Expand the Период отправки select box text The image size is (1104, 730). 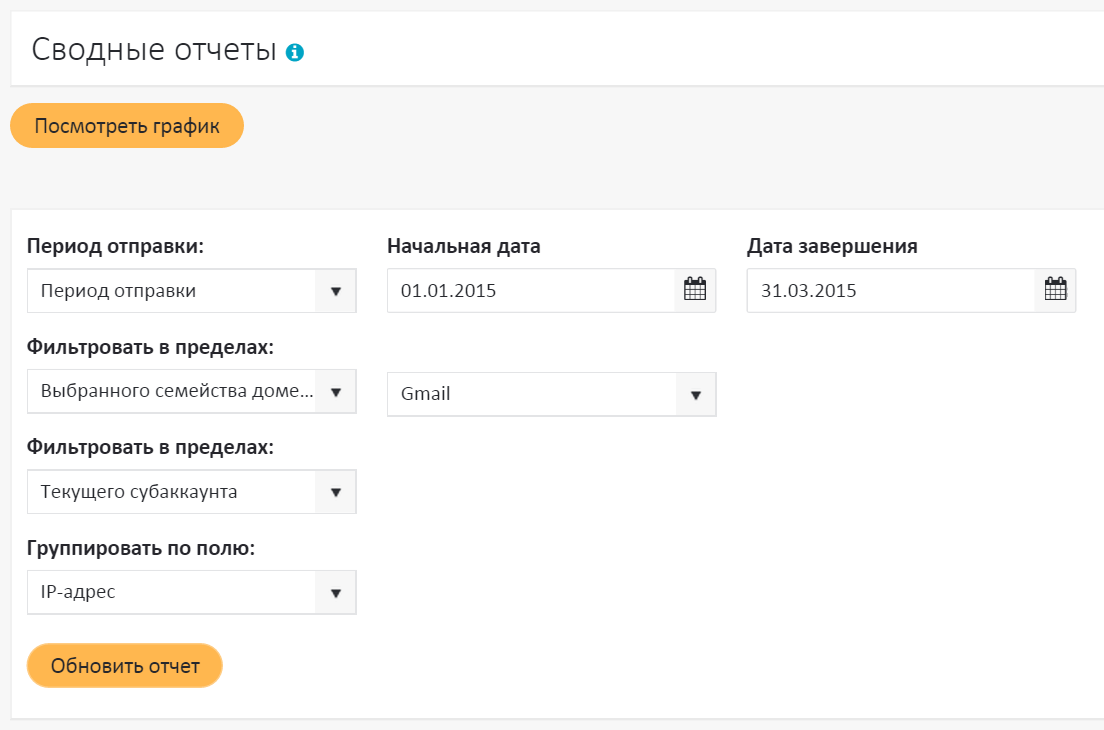[170, 291]
